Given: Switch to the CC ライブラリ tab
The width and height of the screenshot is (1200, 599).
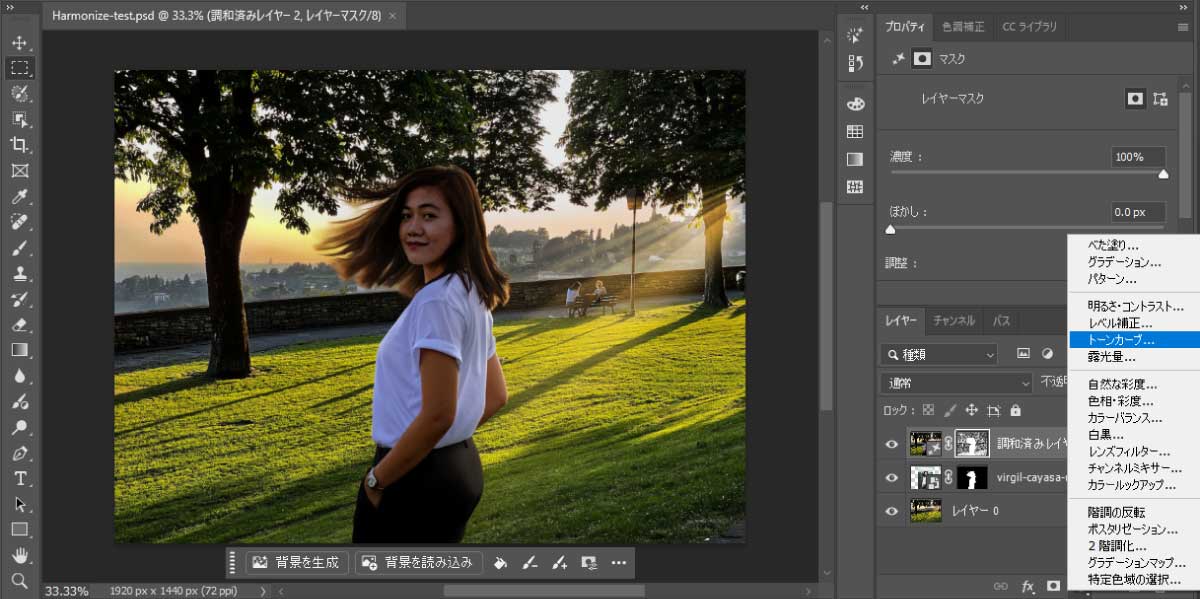Looking at the screenshot, I should pos(1029,27).
